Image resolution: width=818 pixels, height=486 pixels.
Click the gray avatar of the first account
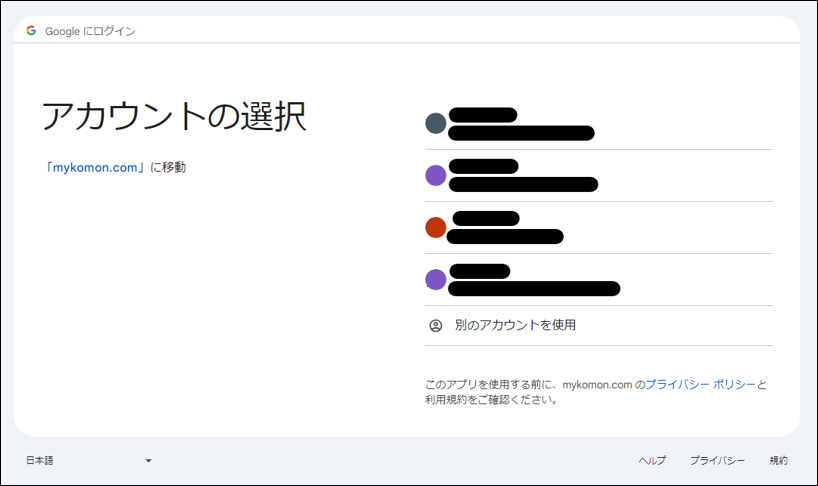click(435, 123)
